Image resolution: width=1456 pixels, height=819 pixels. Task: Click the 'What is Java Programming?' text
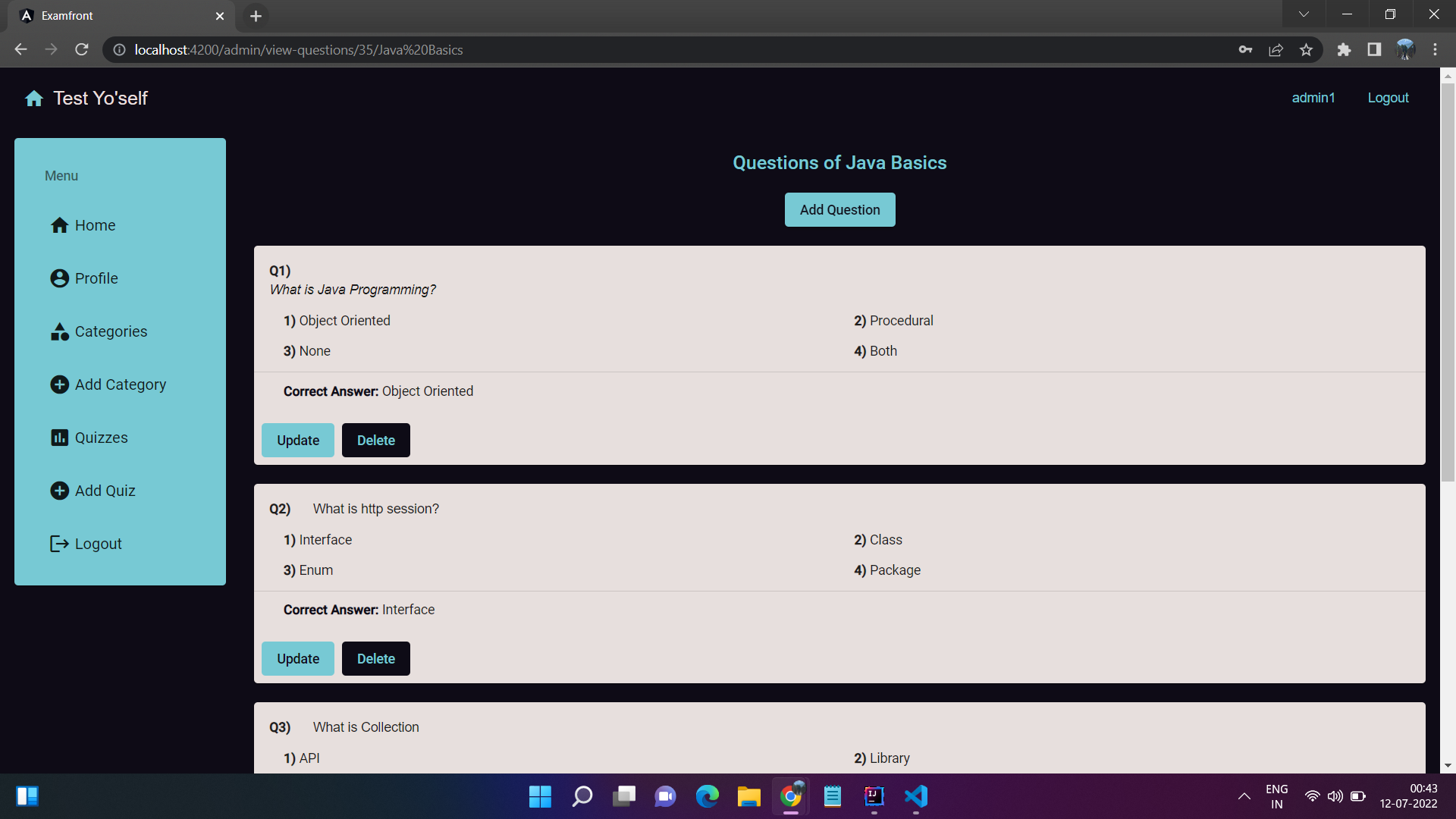(x=353, y=290)
